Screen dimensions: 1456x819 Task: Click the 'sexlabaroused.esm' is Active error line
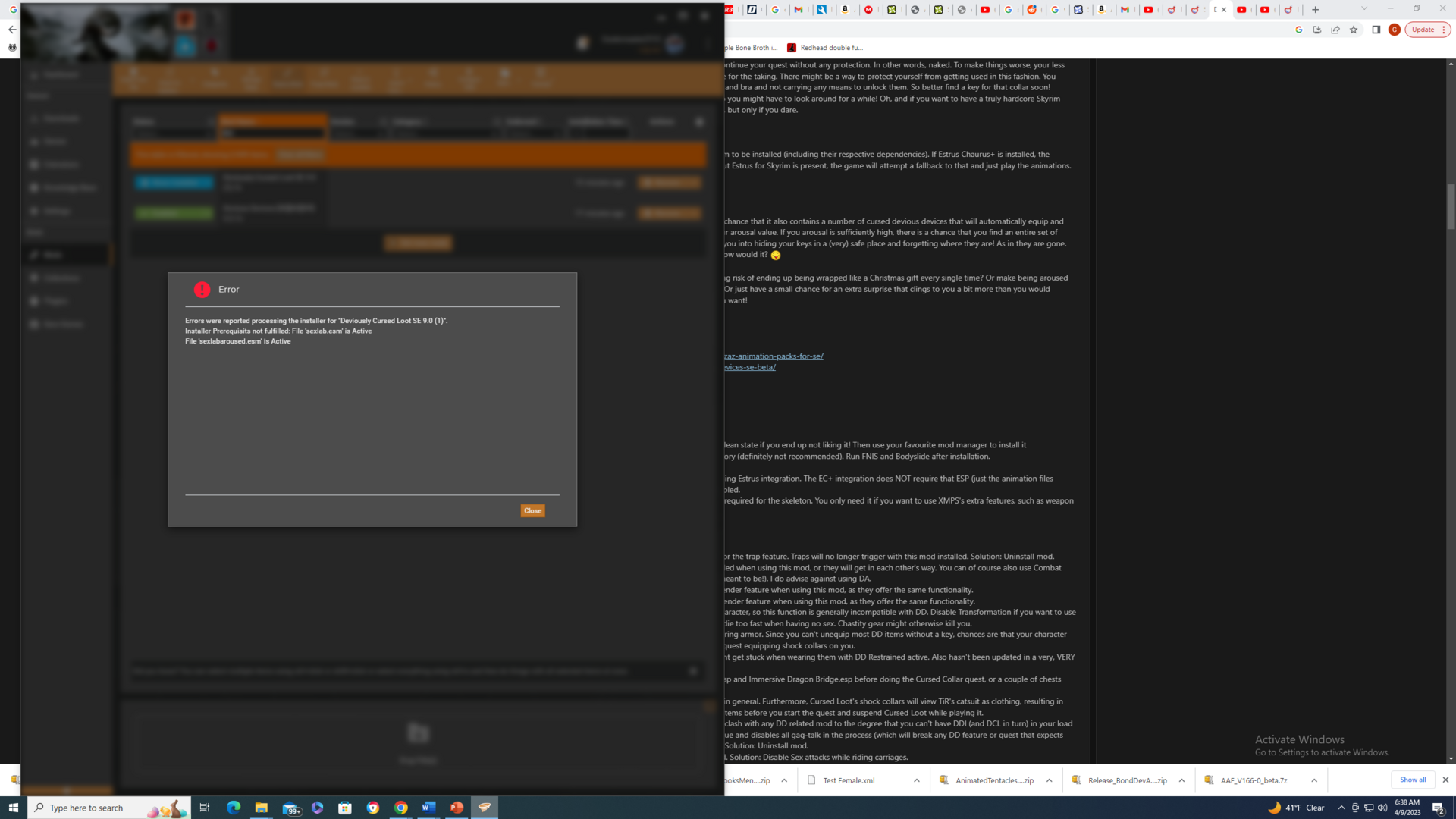[x=238, y=341]
